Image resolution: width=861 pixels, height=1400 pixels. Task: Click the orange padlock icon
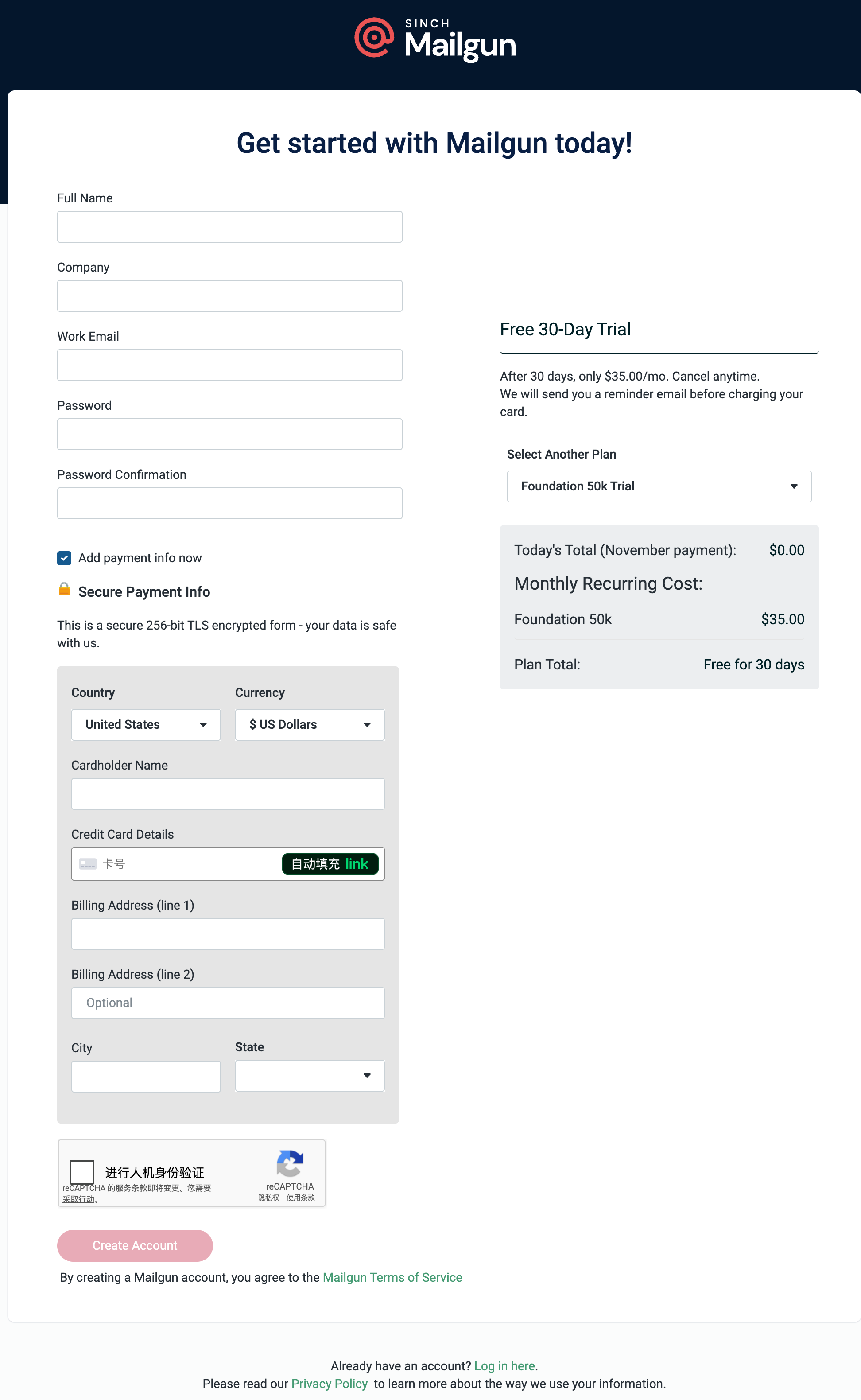64,589
